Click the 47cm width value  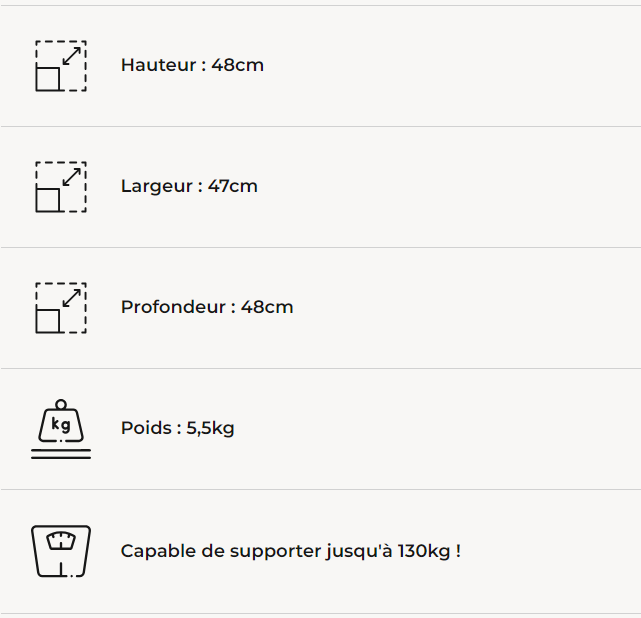click(x=233, y=186)
